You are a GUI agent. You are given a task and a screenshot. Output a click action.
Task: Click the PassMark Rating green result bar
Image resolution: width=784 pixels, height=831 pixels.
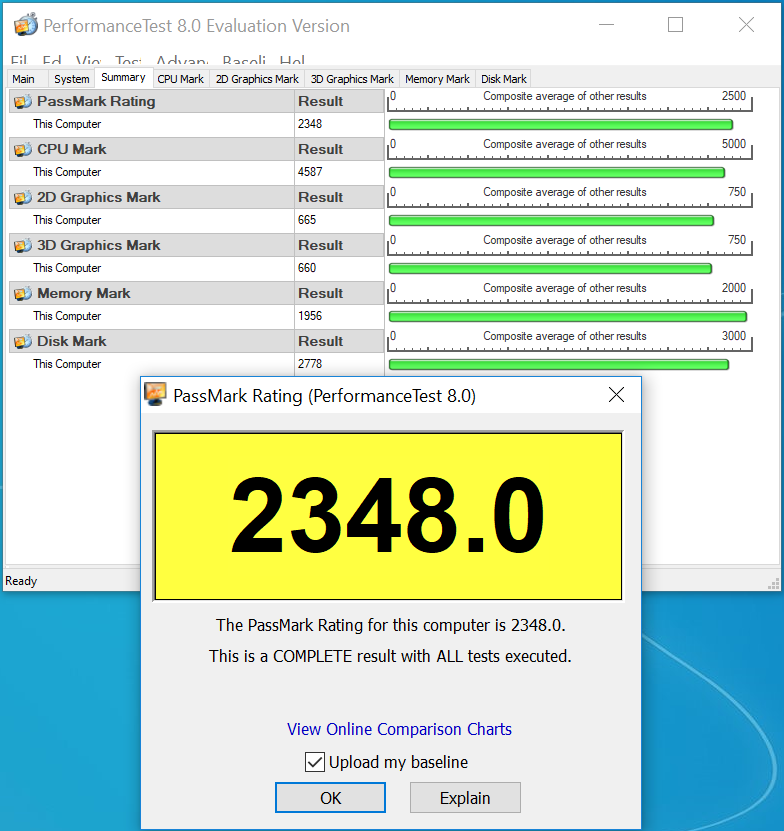(561, 125)
